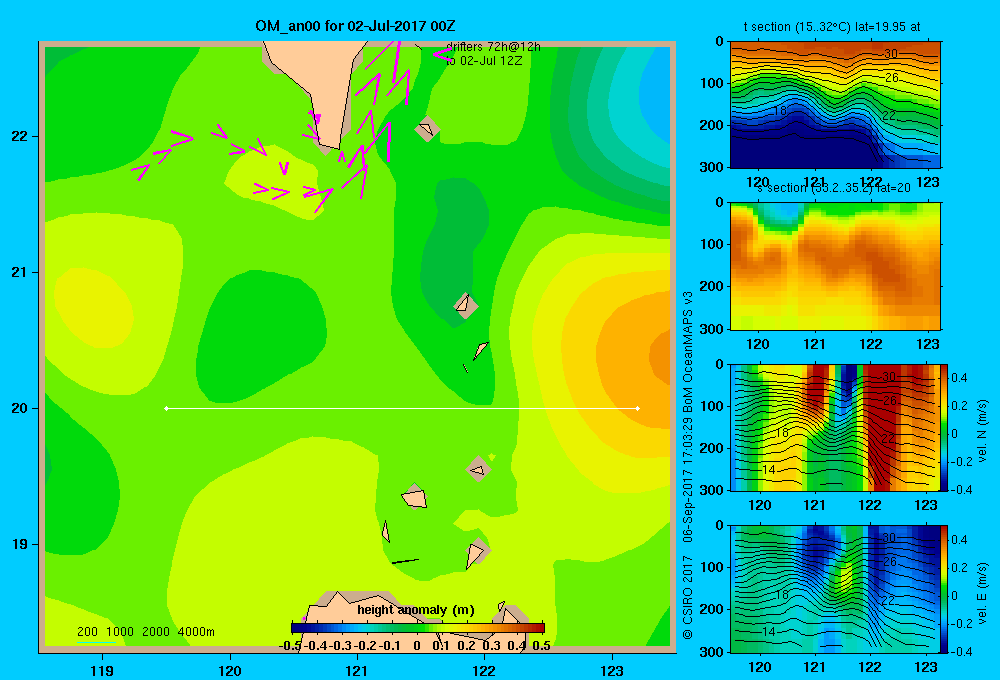Open the eastward velocity section plot

point(835,589)
